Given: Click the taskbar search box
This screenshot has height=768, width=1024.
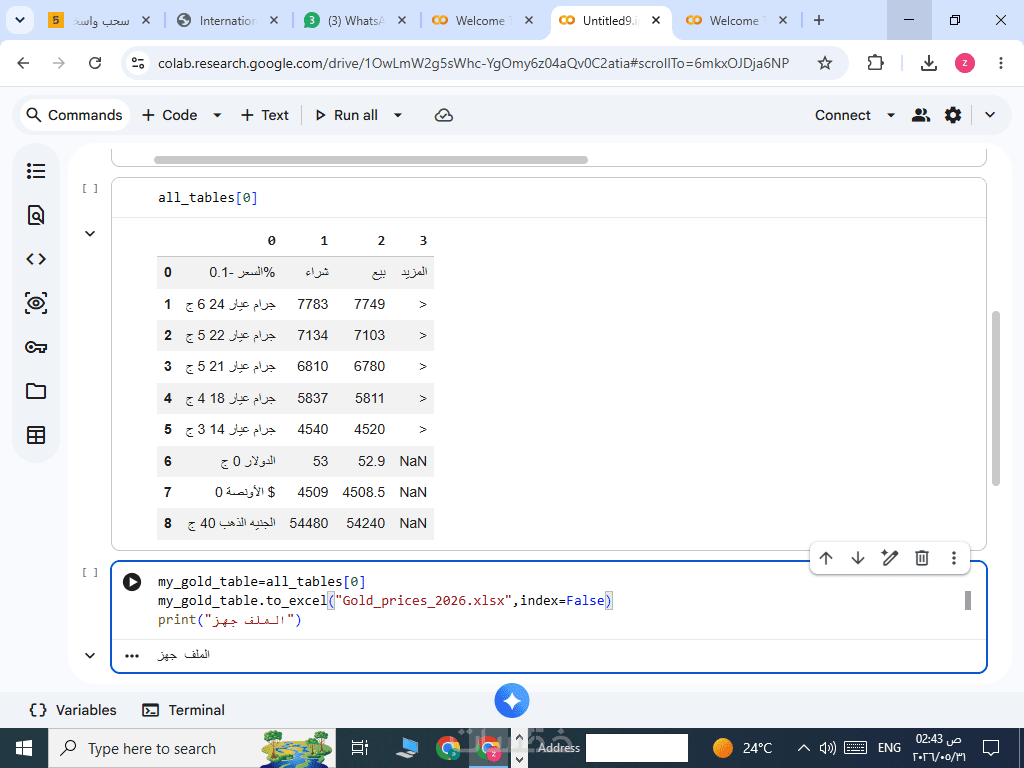Looking at the screenshot, I should coord(192,748).
